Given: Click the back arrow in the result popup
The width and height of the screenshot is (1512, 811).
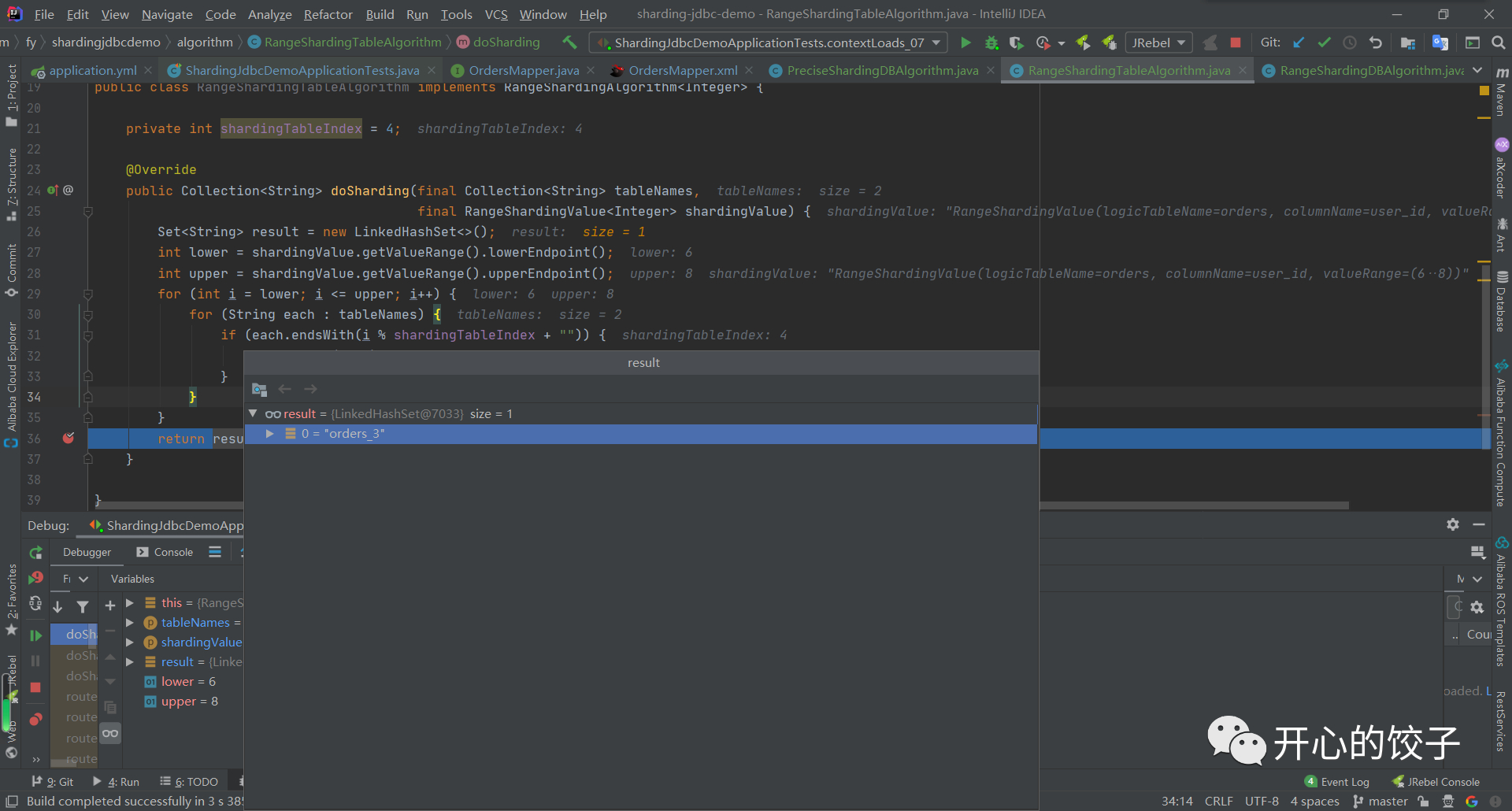Looking at the screenshot, I should pos(285,389).
